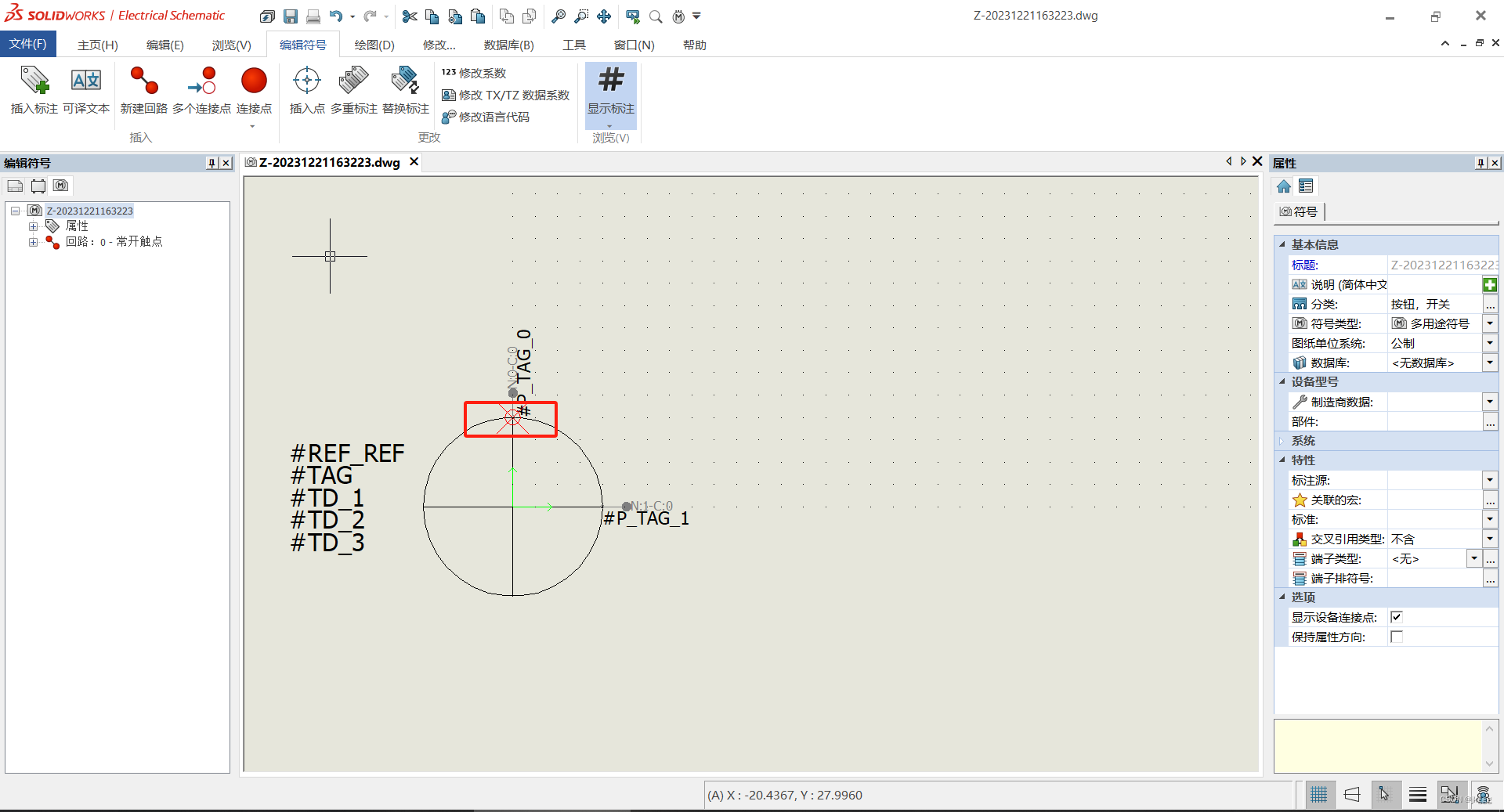The width and height of the screenshot is (1504, 812).
Task: Open the 符号类型 dropdown
Action: [x=1490, y=323]
